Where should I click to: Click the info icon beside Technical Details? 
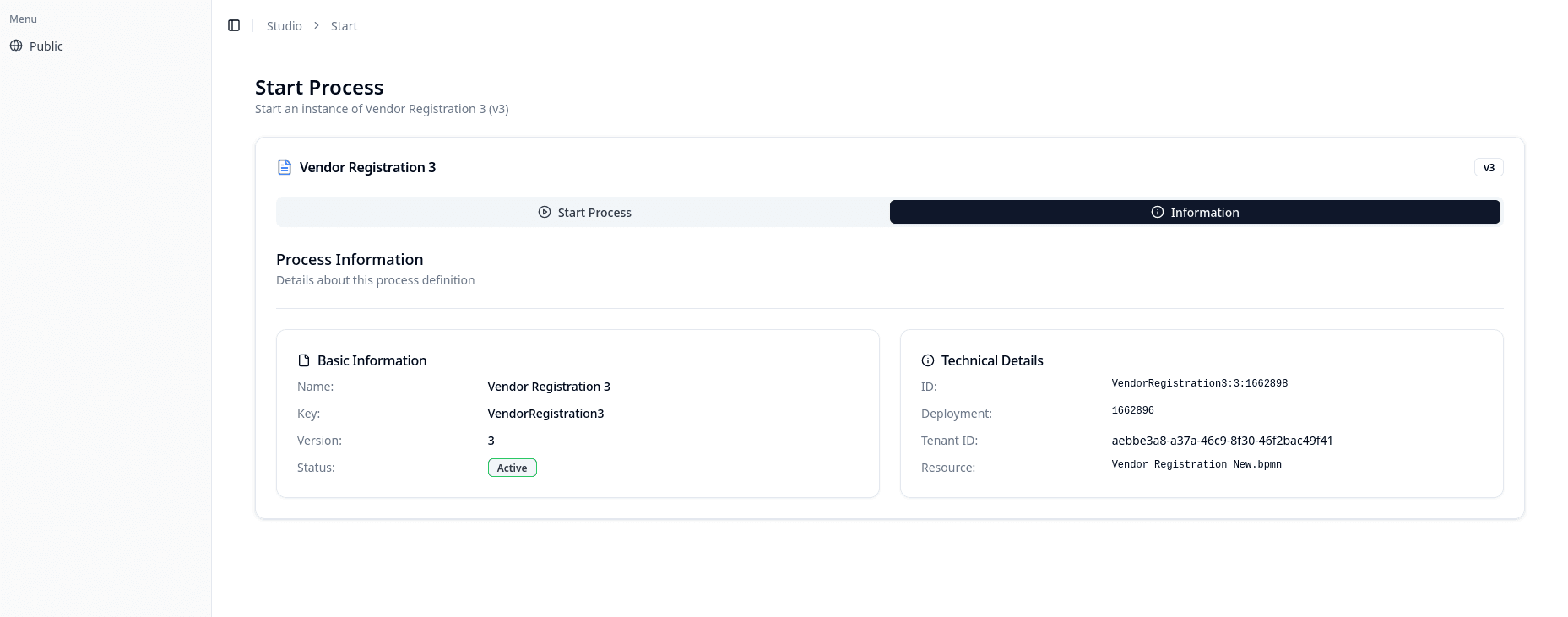click(x=928, y=360)
